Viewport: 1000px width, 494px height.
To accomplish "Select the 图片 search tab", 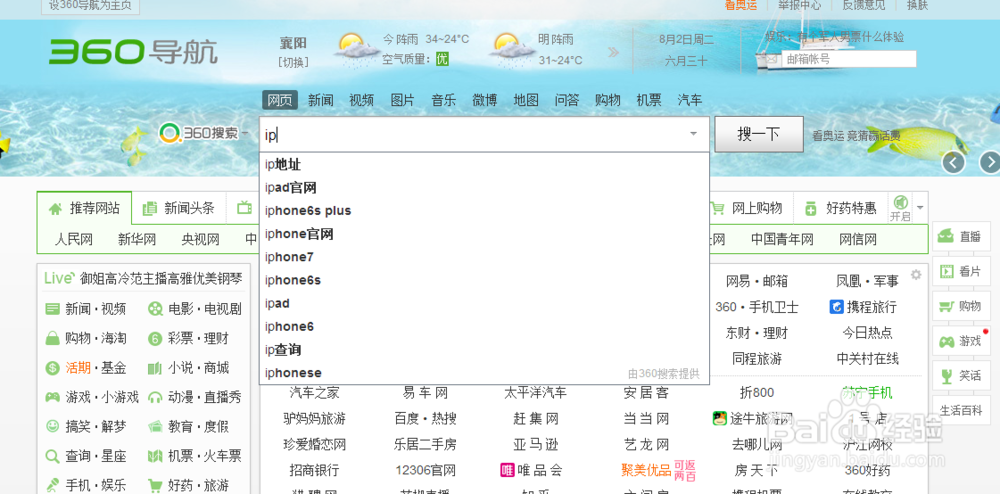I will [402, 100].
